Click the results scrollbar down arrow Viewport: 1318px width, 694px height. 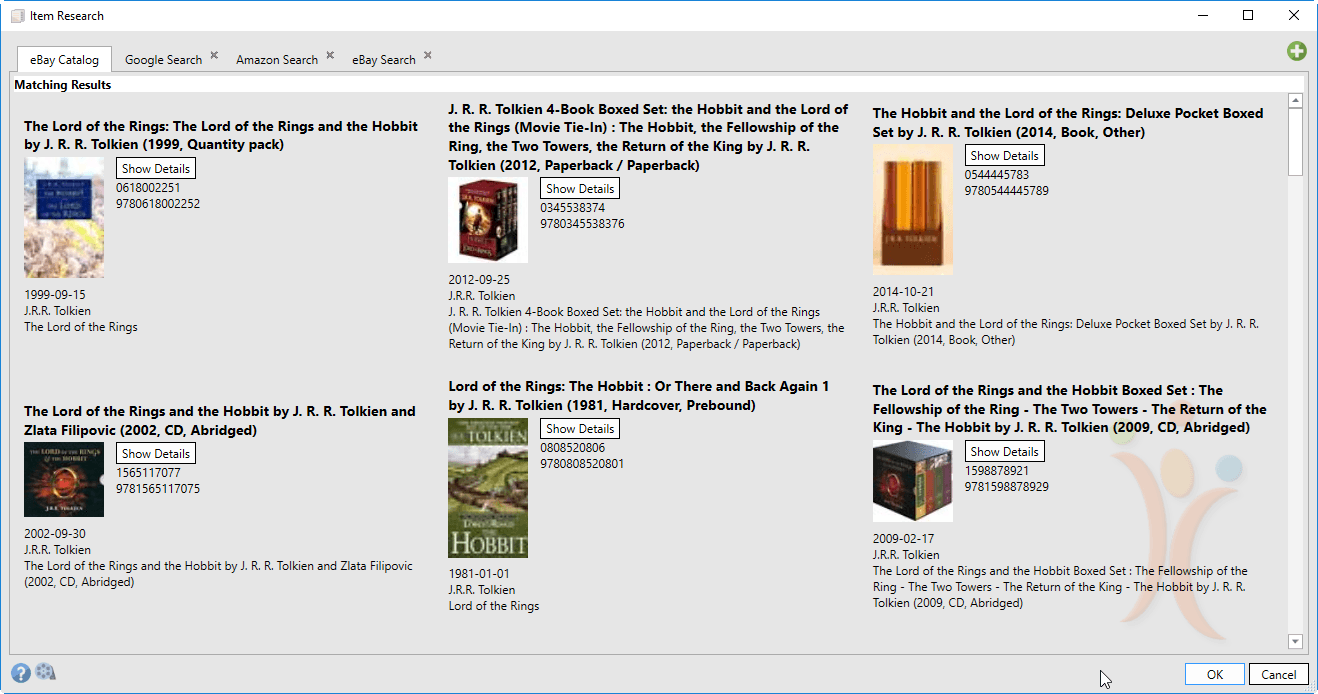point(1295,641)
